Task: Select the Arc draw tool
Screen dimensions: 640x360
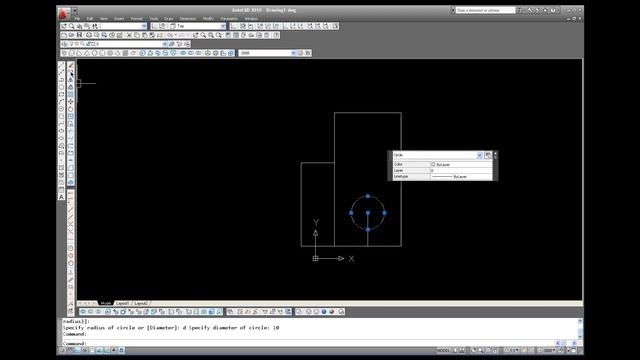Action: tap(61, 101)
